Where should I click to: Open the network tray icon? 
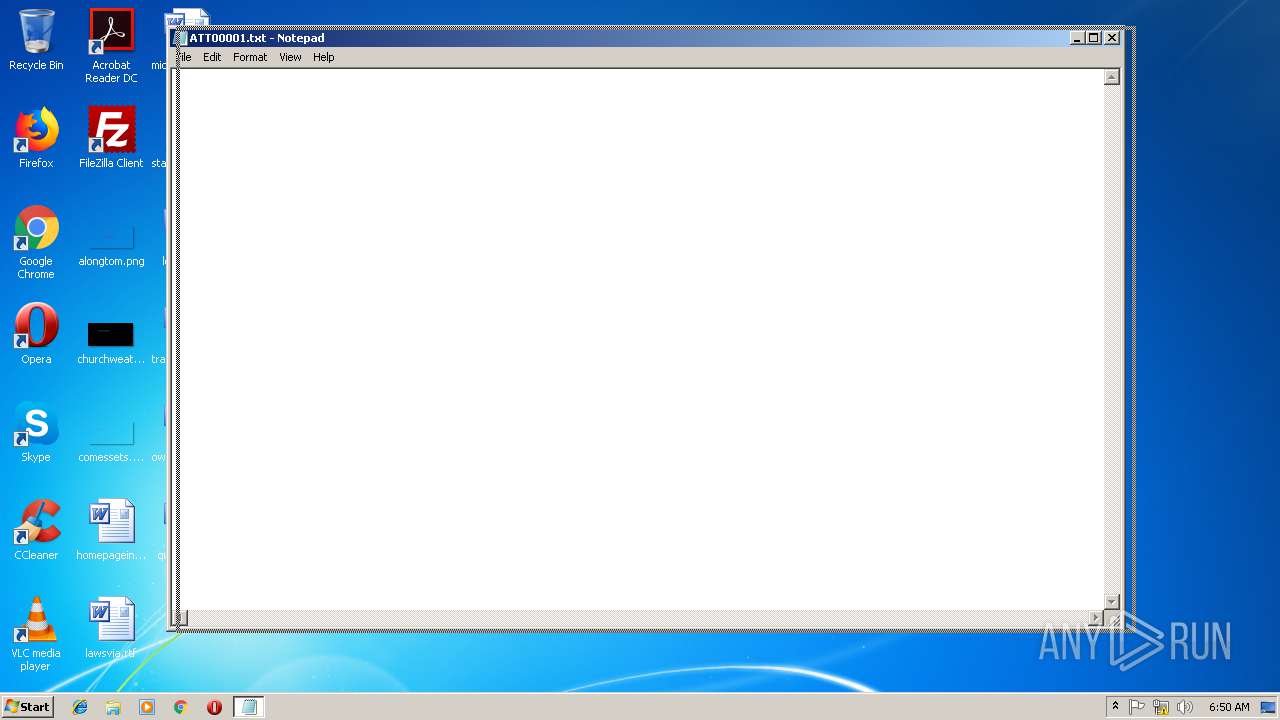click(x=1161, y=707)
